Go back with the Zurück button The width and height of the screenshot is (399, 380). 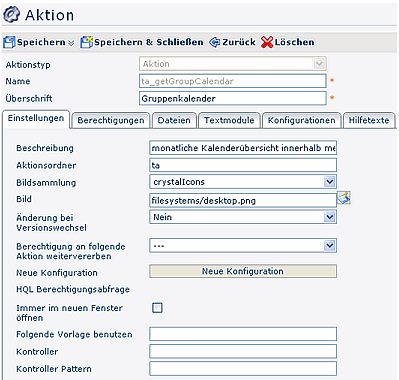tap(233, 42)
